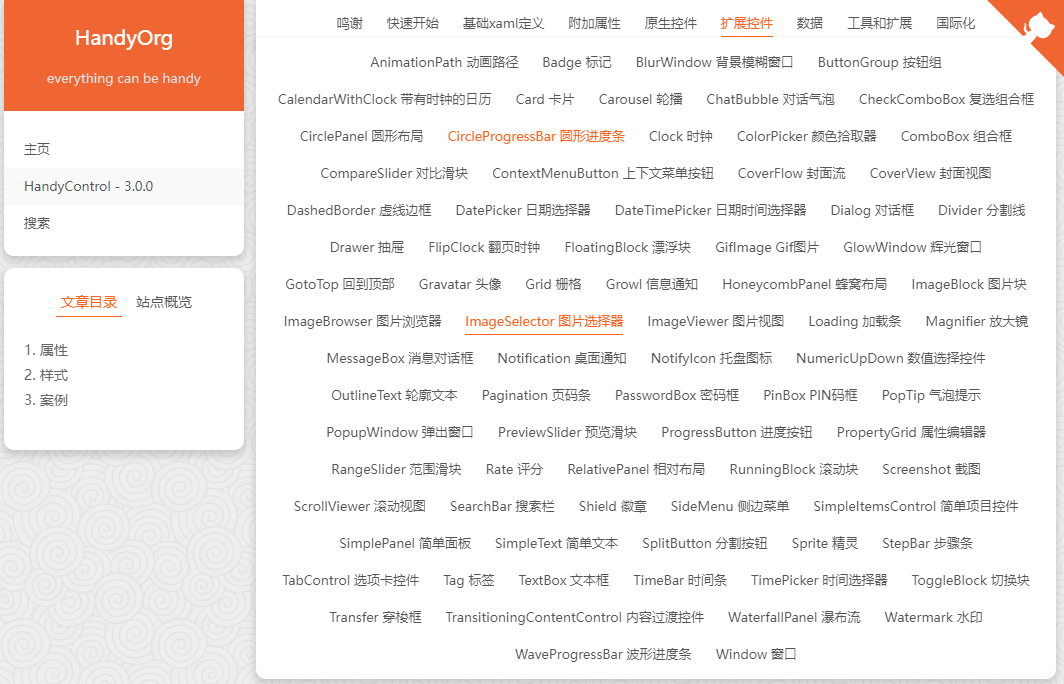This screenshot has width=1064, height=684.
Task: Open the 数据 menu item
Action: [x=809, y=22]
